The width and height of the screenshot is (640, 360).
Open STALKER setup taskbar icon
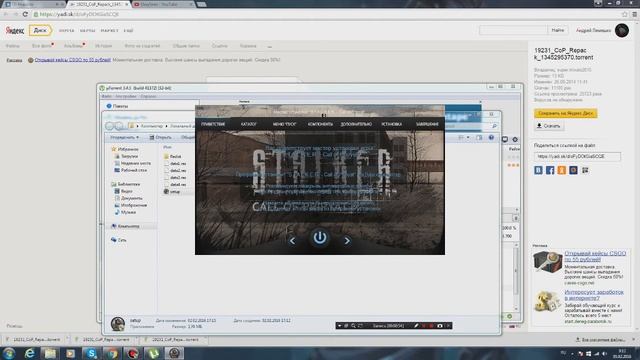174,353
